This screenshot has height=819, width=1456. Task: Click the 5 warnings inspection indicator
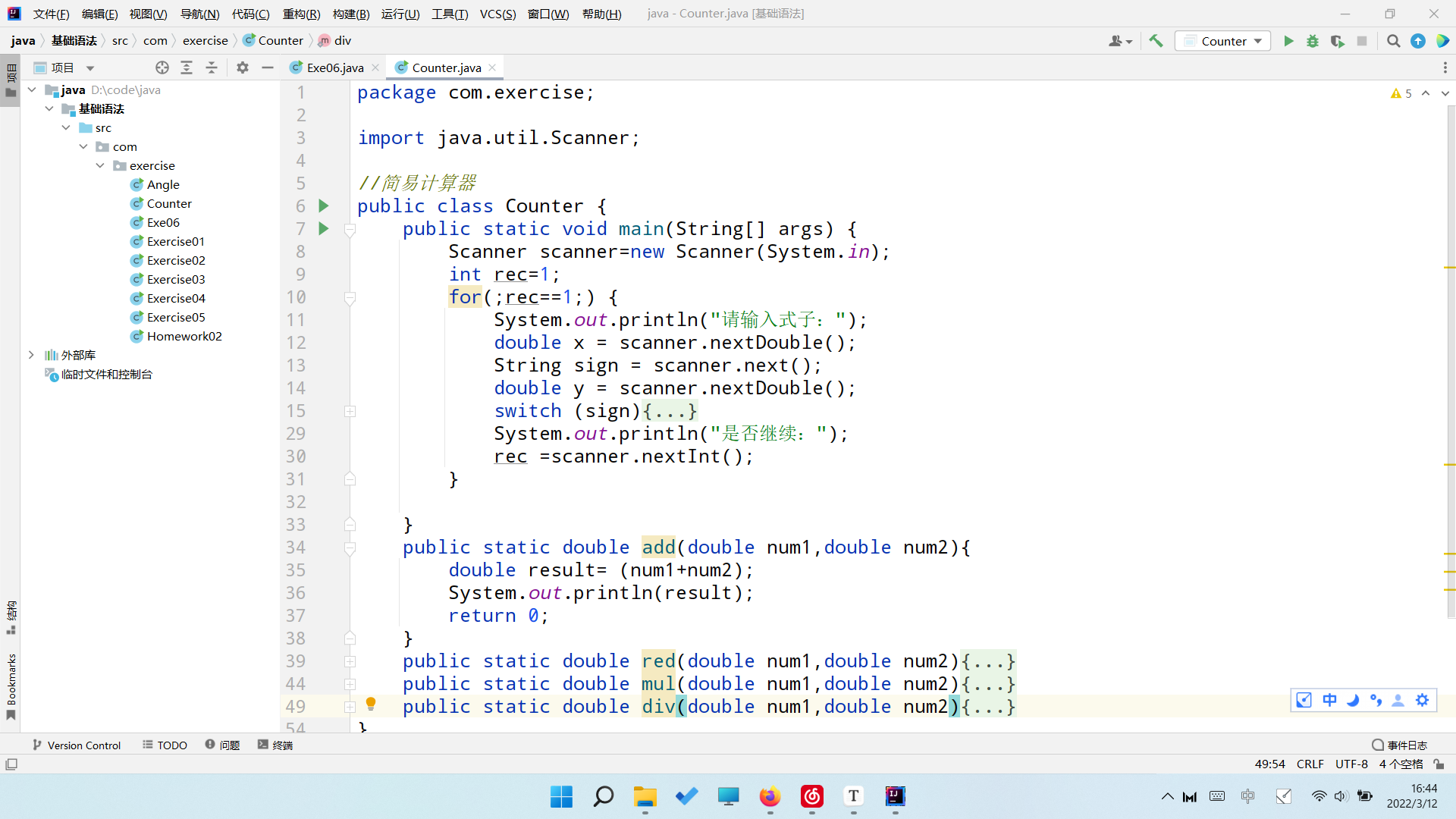tap(1401, 93)
